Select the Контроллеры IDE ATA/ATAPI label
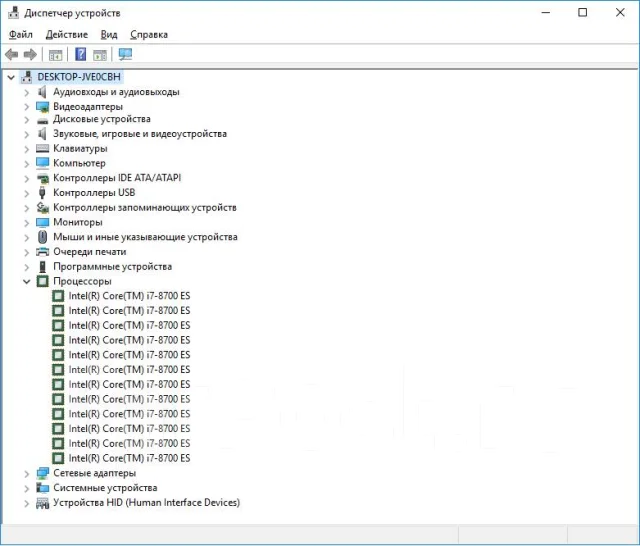 (x=117, y=178)
